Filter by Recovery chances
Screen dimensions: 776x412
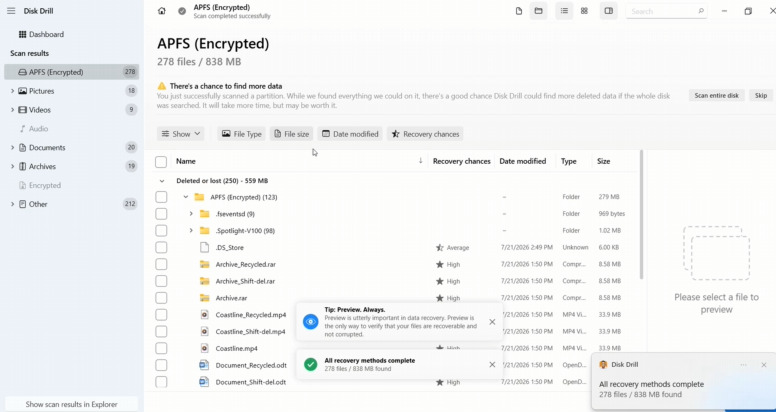425,134
